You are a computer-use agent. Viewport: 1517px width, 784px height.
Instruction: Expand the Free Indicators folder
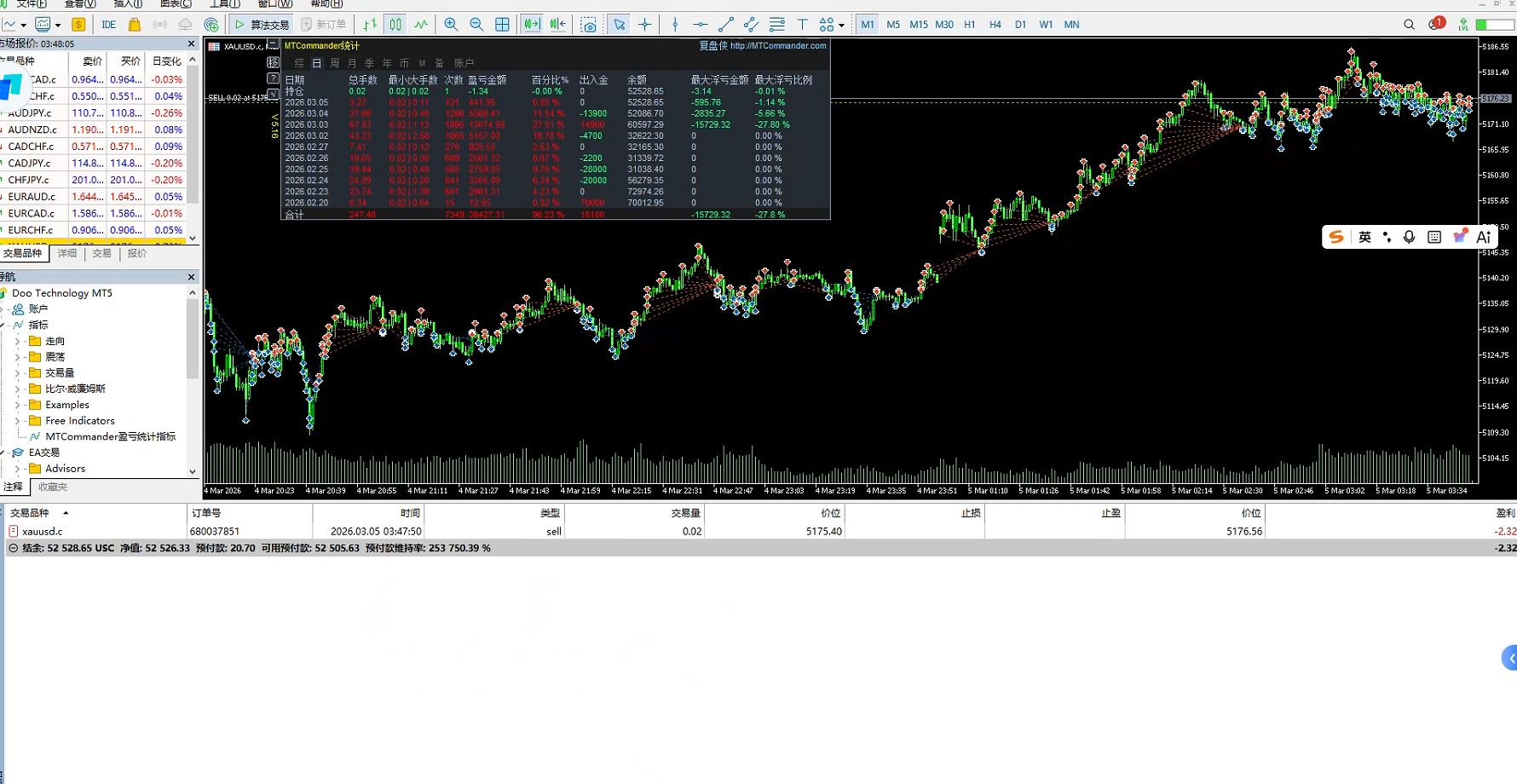tap(17, 421)
